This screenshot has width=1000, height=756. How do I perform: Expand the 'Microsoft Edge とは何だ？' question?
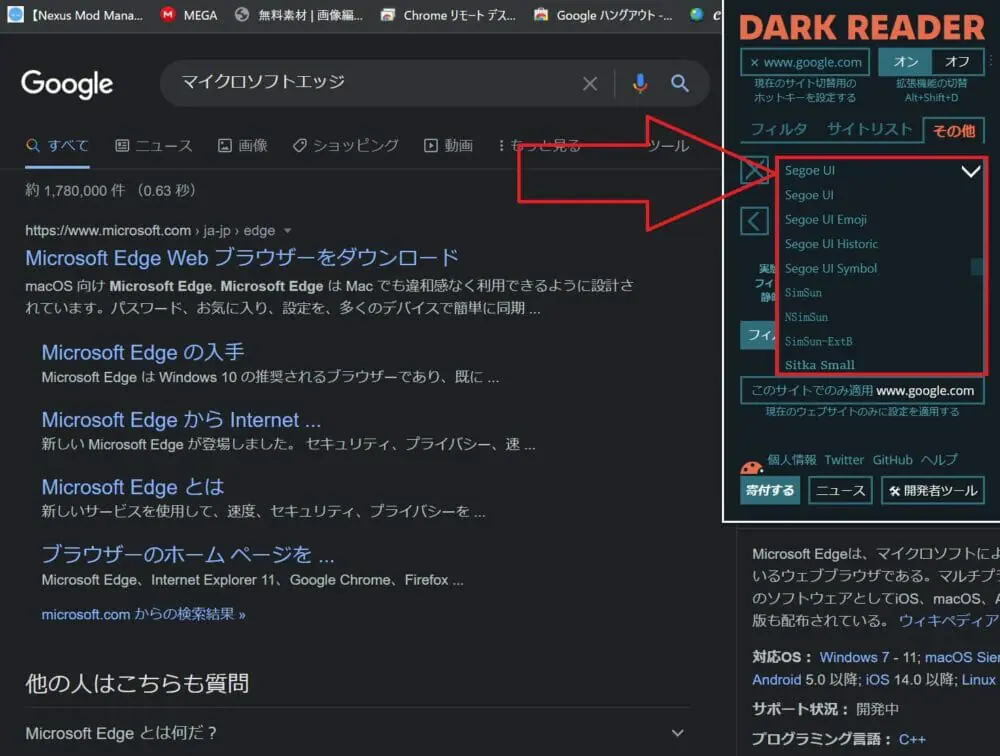(680, 733)
